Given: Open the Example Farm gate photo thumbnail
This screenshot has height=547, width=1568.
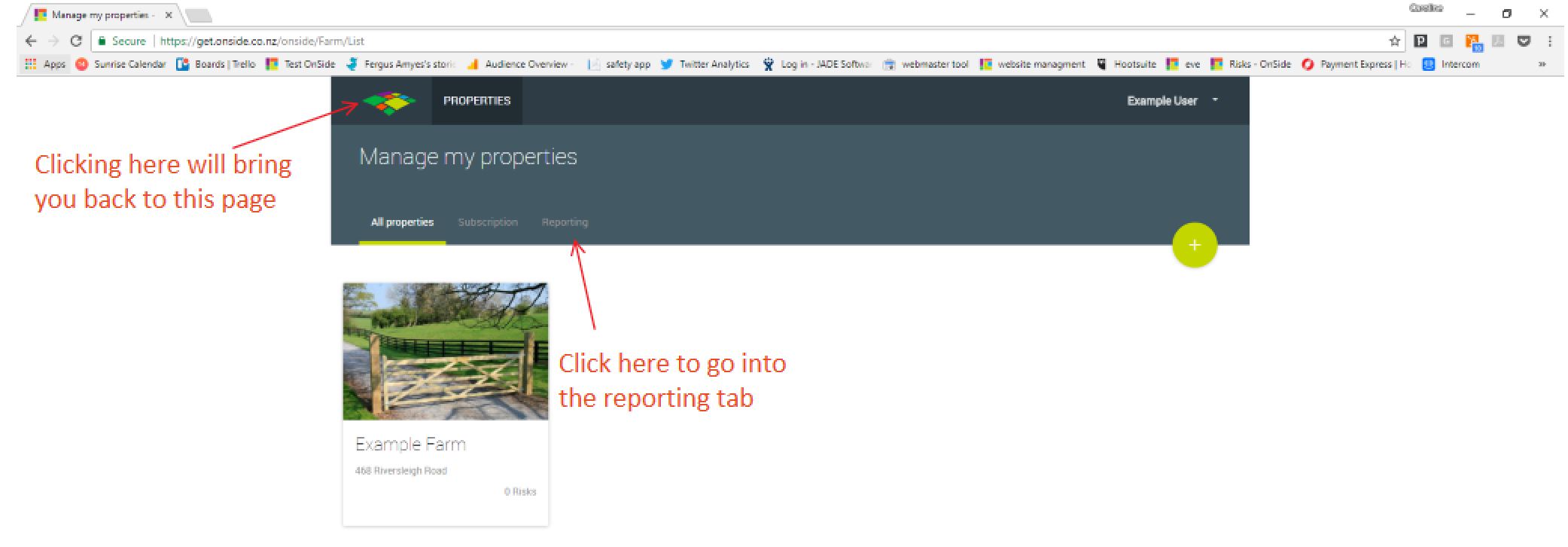Looking at the screenshot, I should [446, 351].
